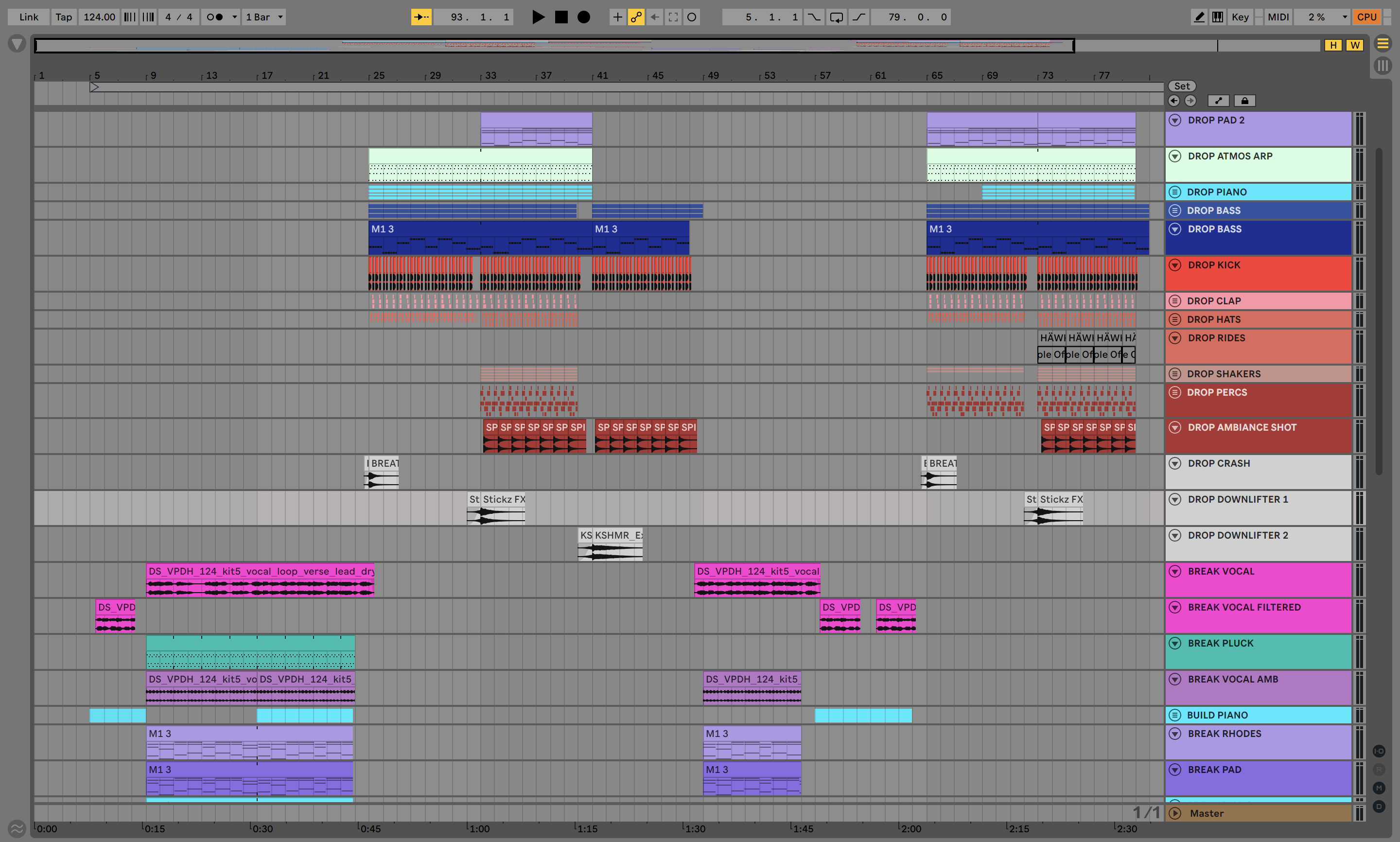This screenshot has height=842, width=1400.
Task: Click the Stop transport button
Action: coord(561,17)
